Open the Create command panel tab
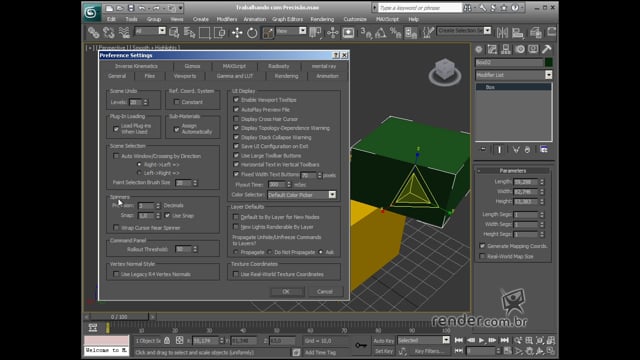640x360 pixels. [x=479, y=49]
